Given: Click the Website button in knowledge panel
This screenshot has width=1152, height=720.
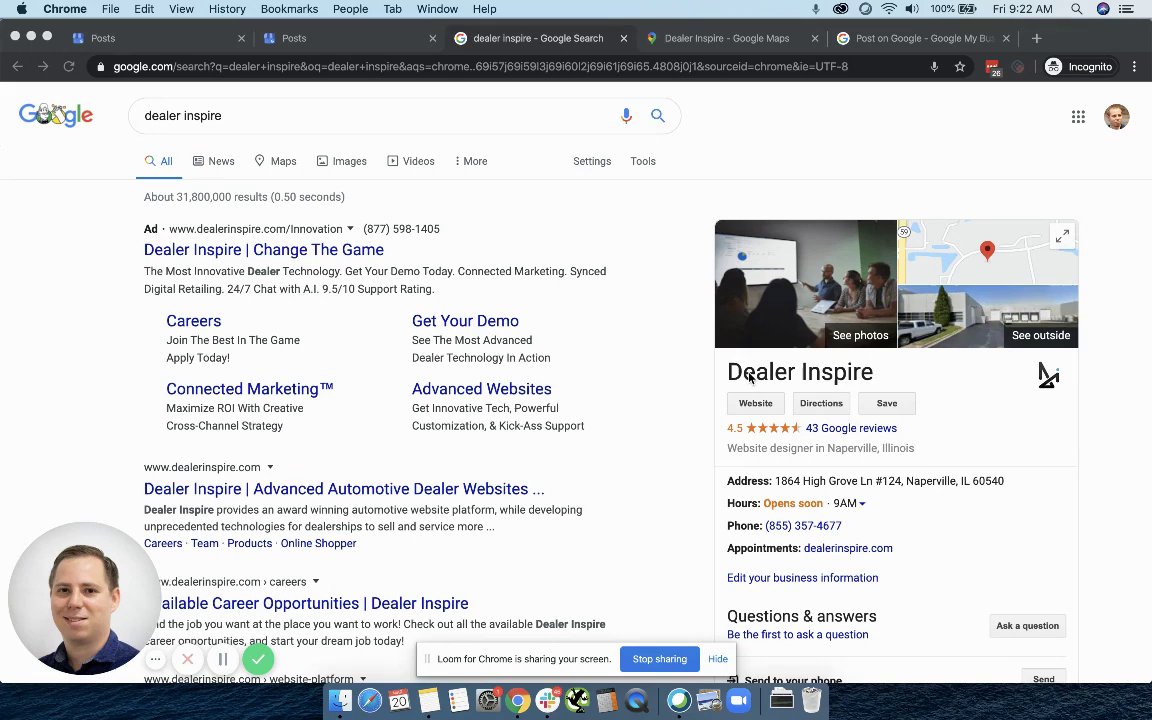Looking at the screenshot, I should 755,403.
